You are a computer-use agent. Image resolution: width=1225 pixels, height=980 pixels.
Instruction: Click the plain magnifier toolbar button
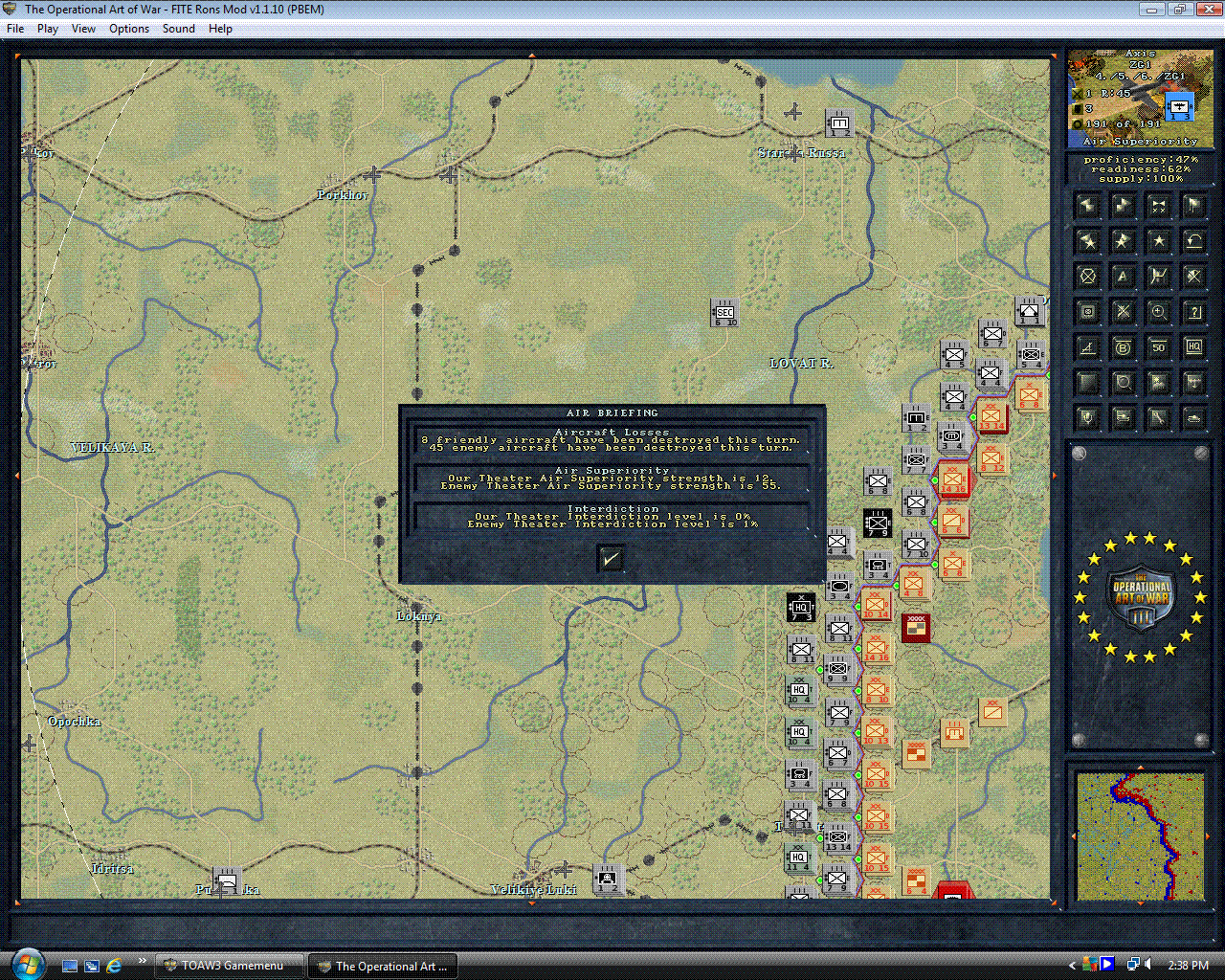click(1123, 383)
